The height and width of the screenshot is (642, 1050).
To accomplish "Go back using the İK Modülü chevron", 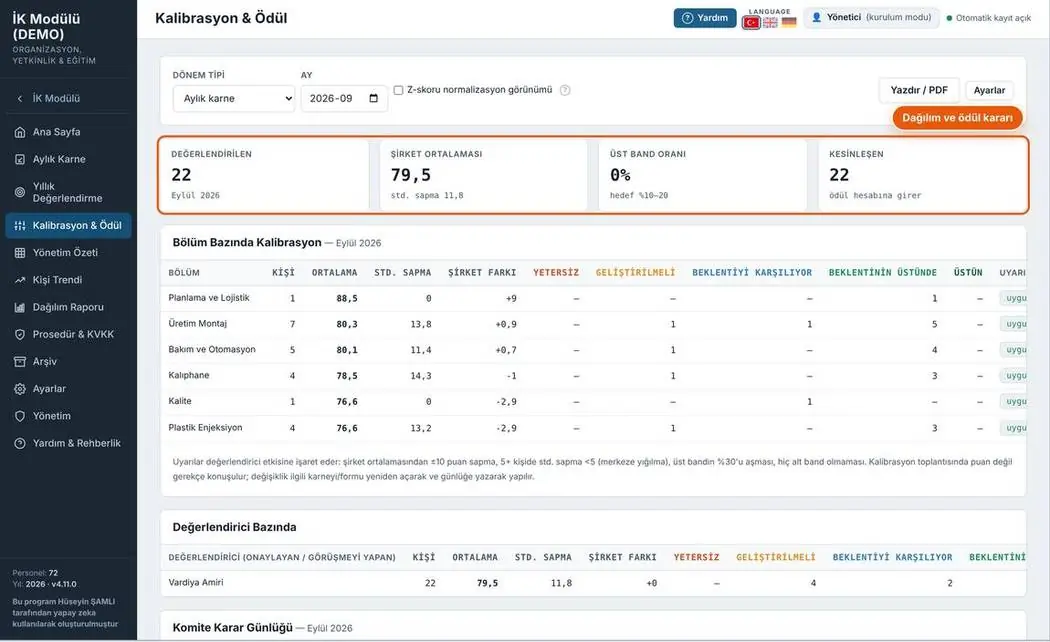I will click(20, 98).
